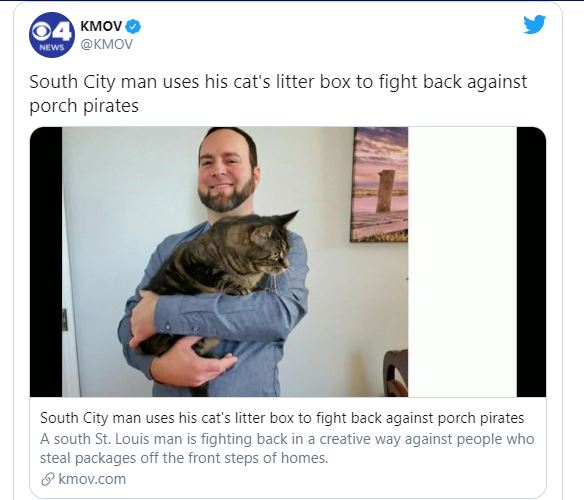Click the tabby cat in the photo
Viewport: 584px width, 500px height.
tap(220, 276)
